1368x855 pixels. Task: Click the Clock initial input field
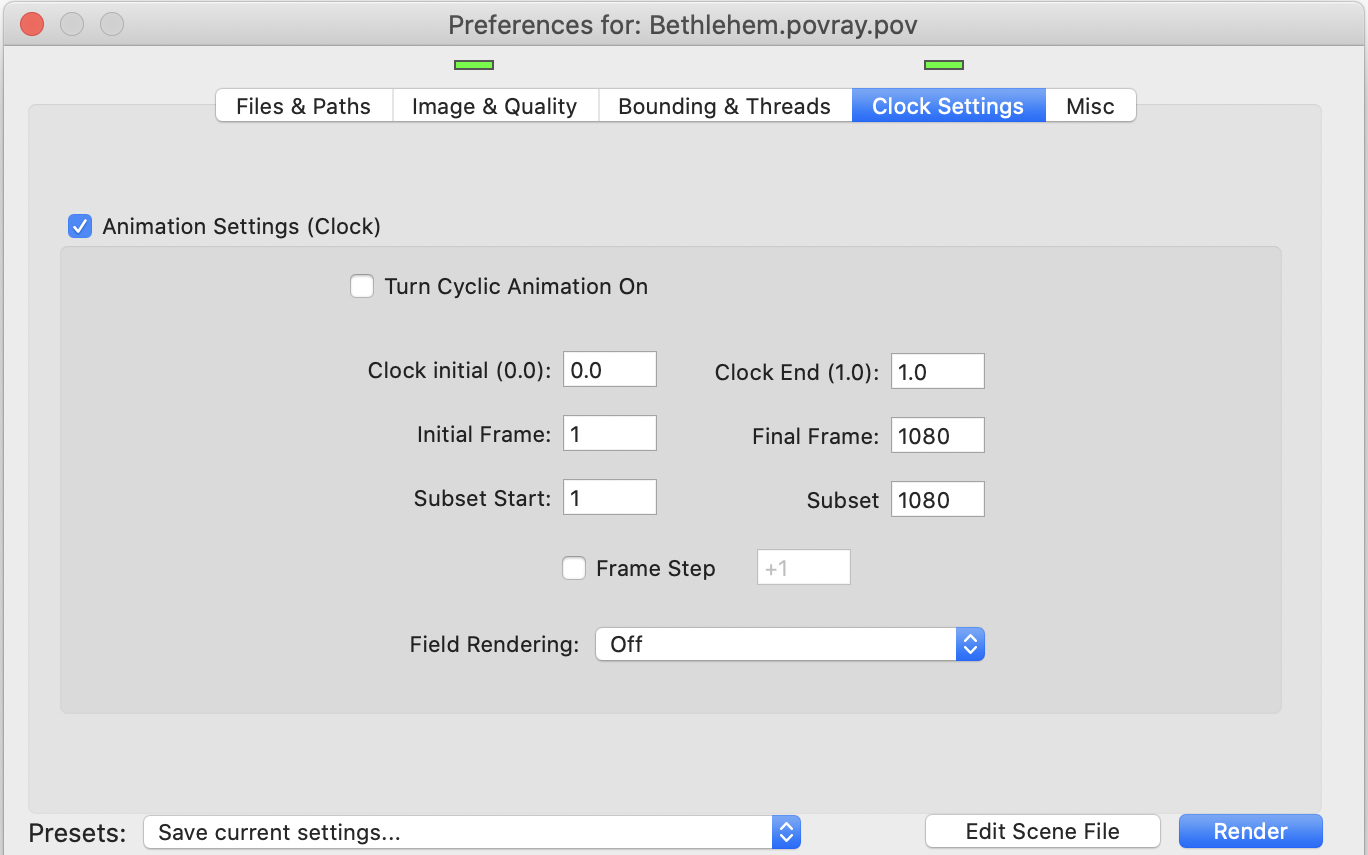tap(609, 370)
